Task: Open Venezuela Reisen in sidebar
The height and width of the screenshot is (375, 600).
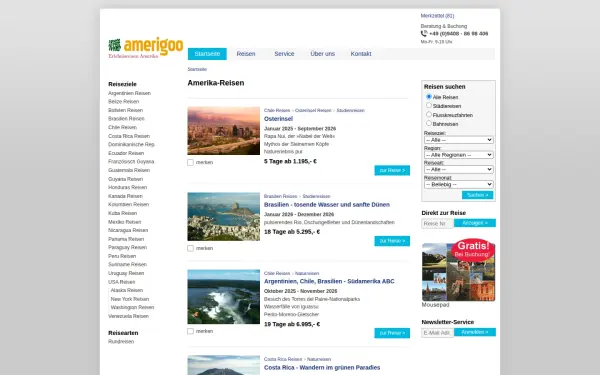Action: click(129, 316)
